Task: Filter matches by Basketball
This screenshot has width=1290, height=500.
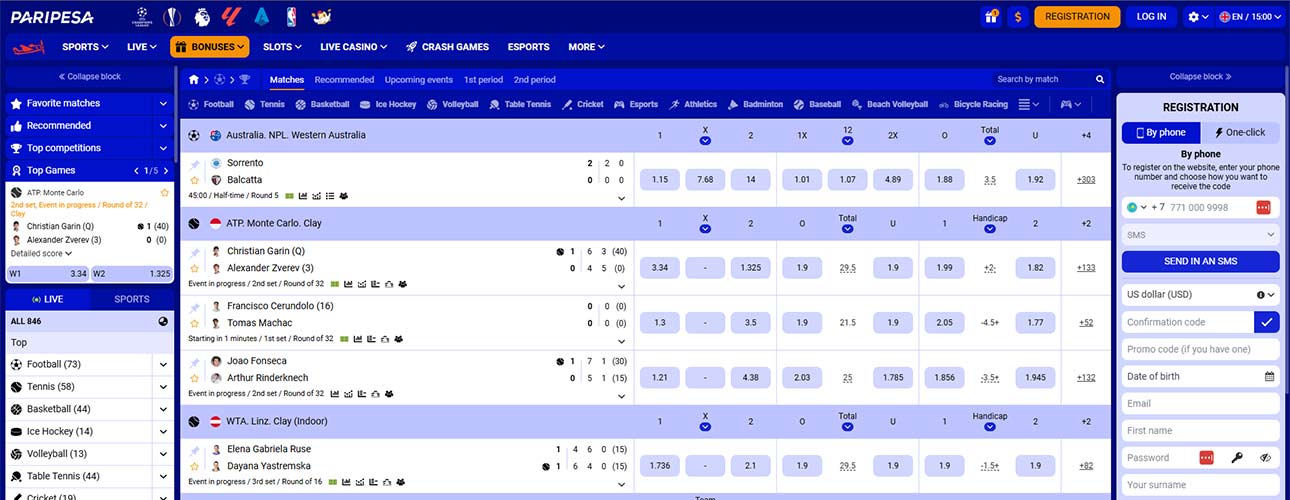Action: tap(322, 104)
